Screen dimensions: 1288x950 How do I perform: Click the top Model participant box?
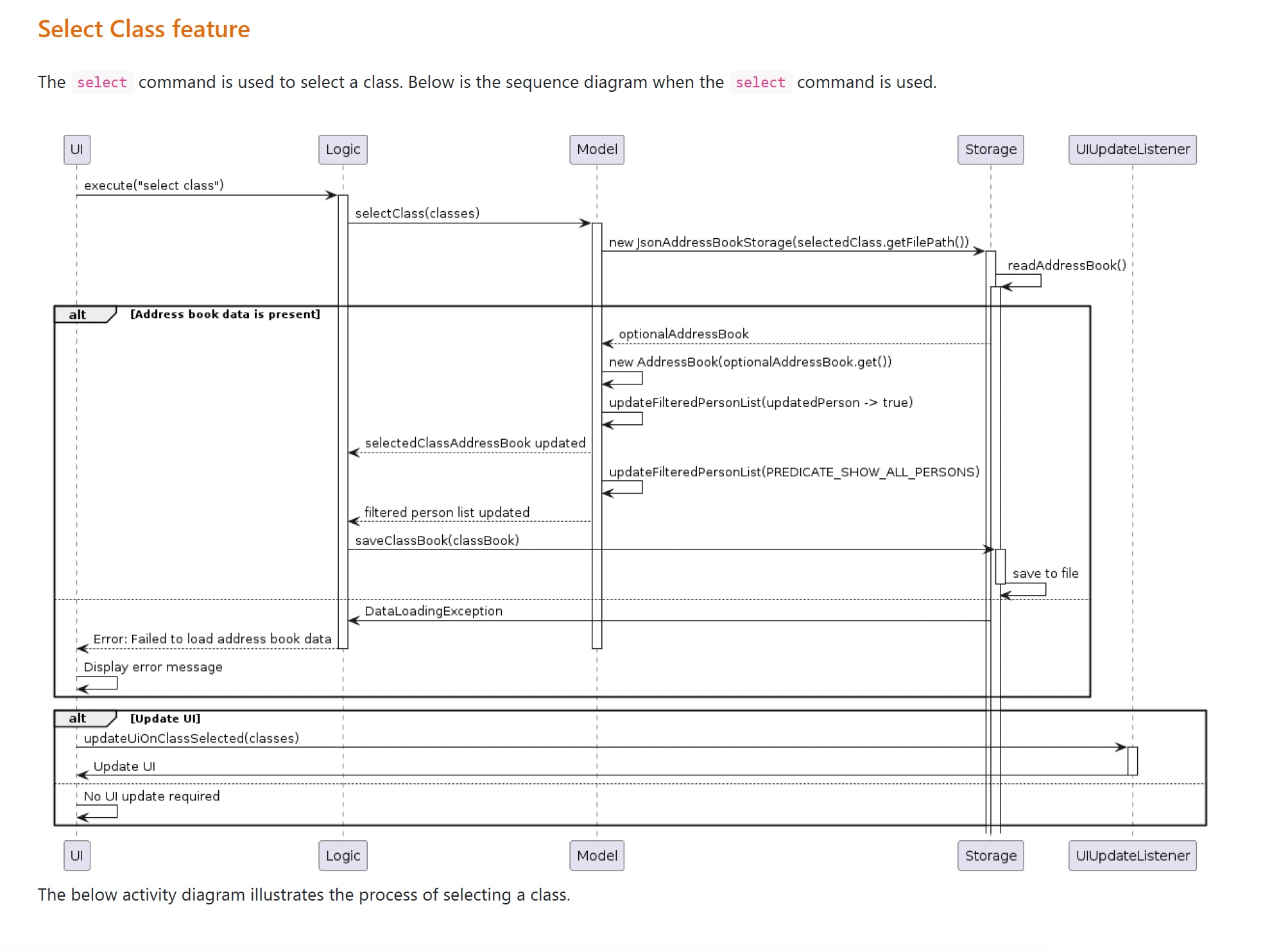click(596, 150)
